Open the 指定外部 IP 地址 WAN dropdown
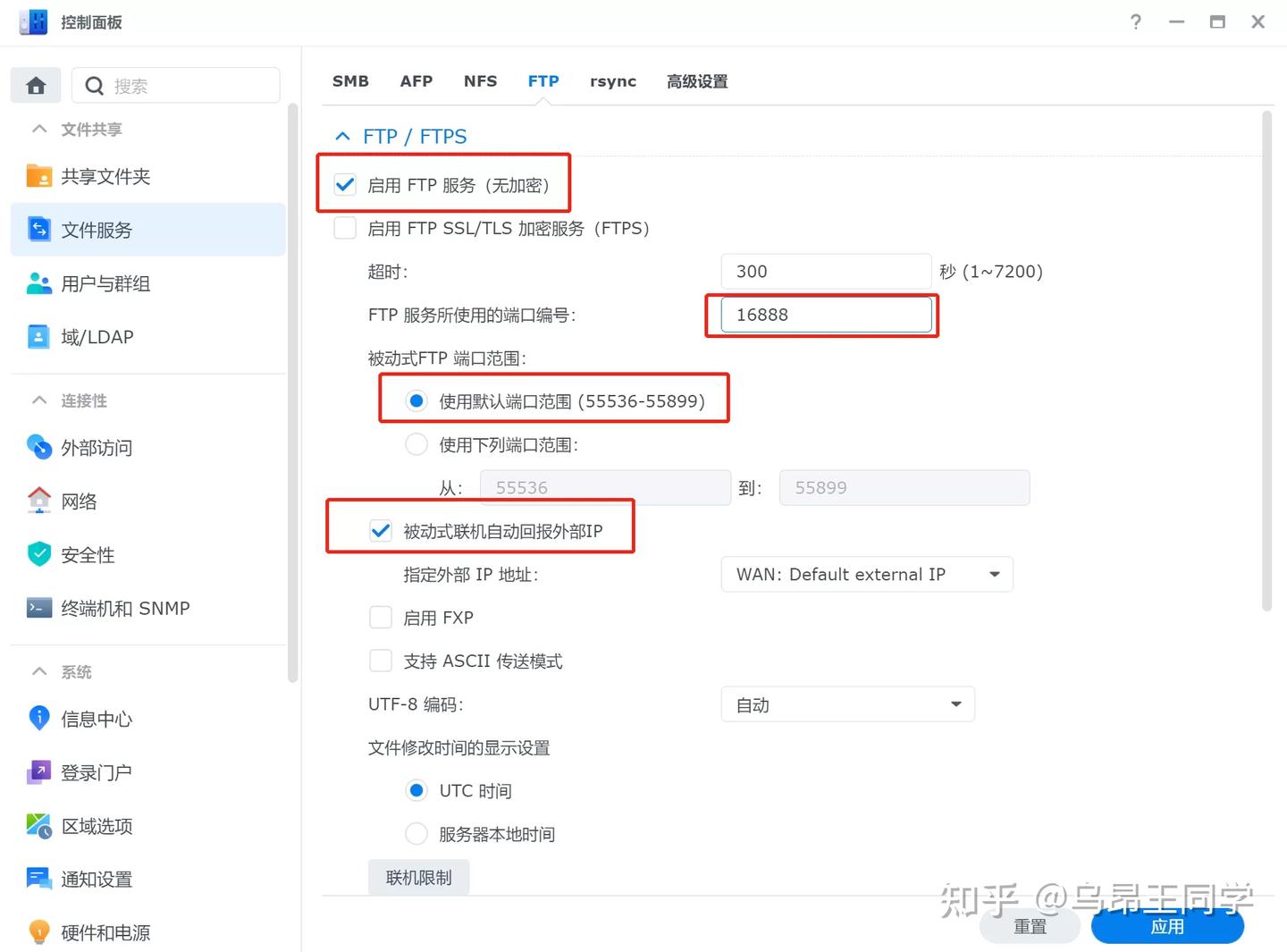 (x=866, y=574)
